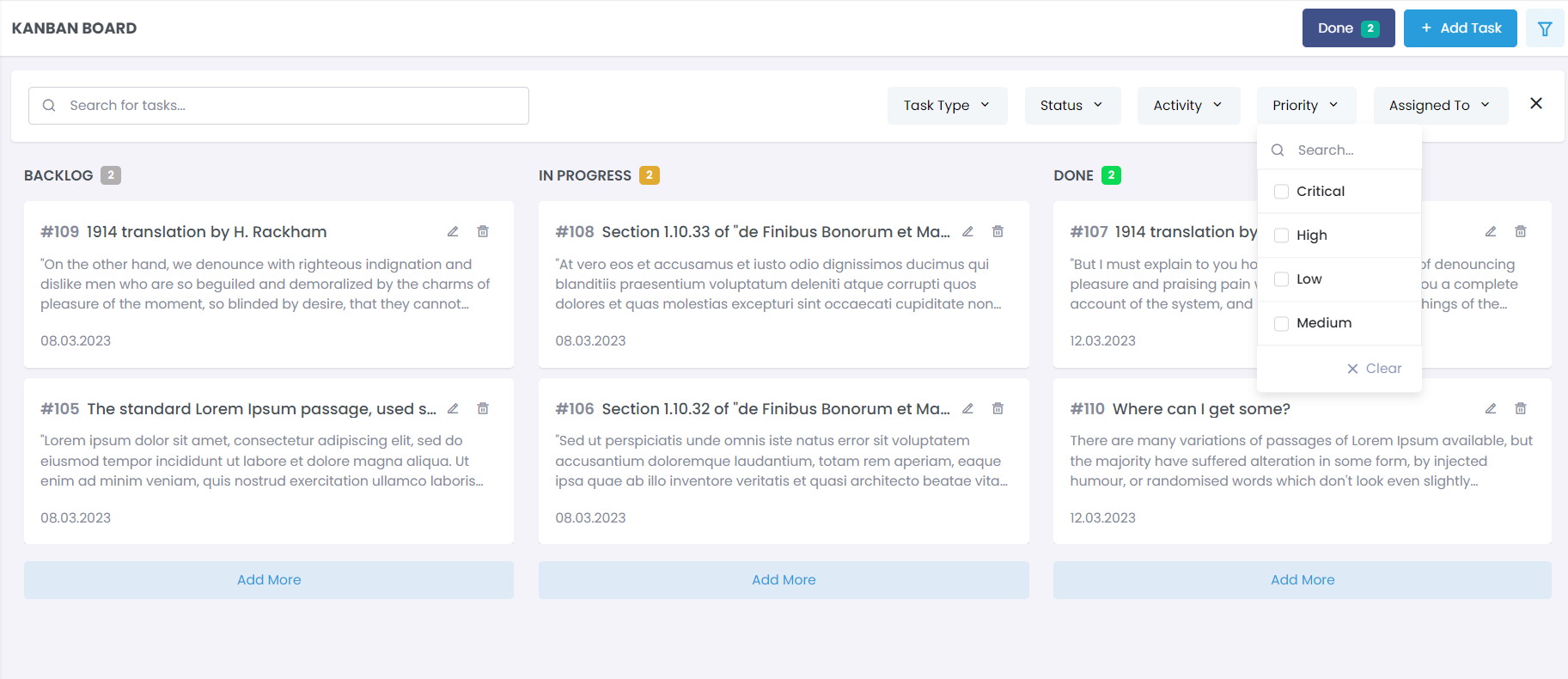This screenshot has height=679, width=1568.
Task: Expand the Status filter dropdown
Action: [x=1071, y=106]
